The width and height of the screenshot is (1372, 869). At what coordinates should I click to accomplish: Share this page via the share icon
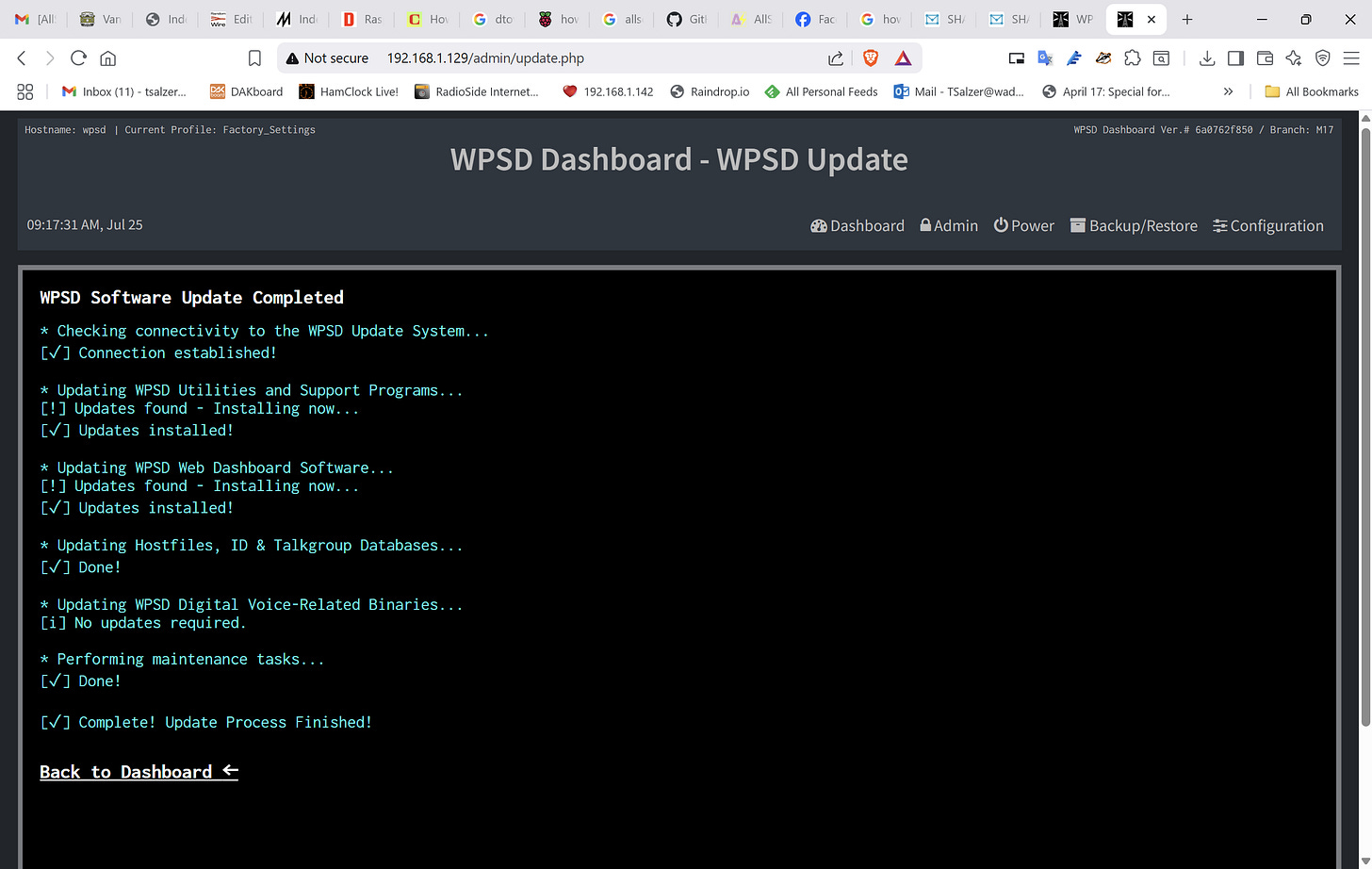tap(836, 58)
